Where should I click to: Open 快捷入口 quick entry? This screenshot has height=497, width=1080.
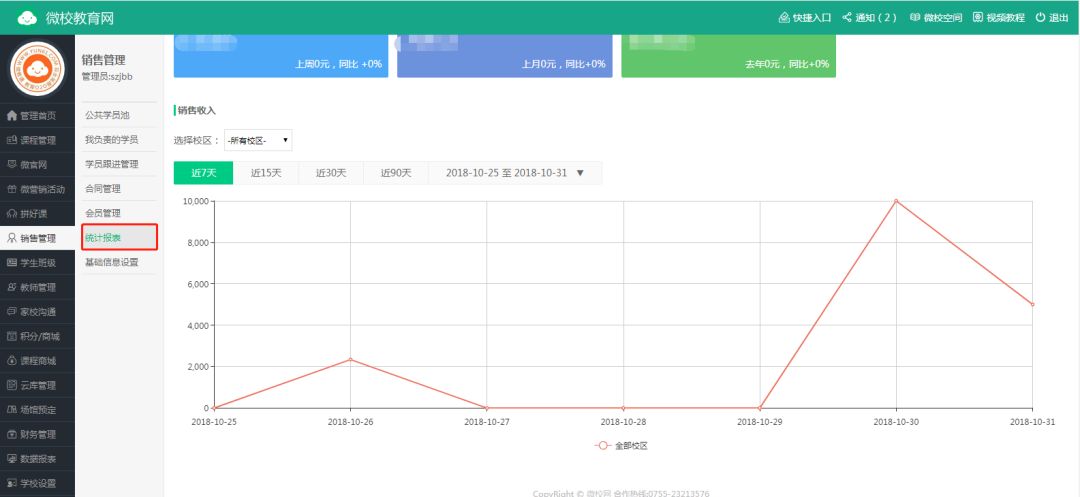tap(804, 18)
